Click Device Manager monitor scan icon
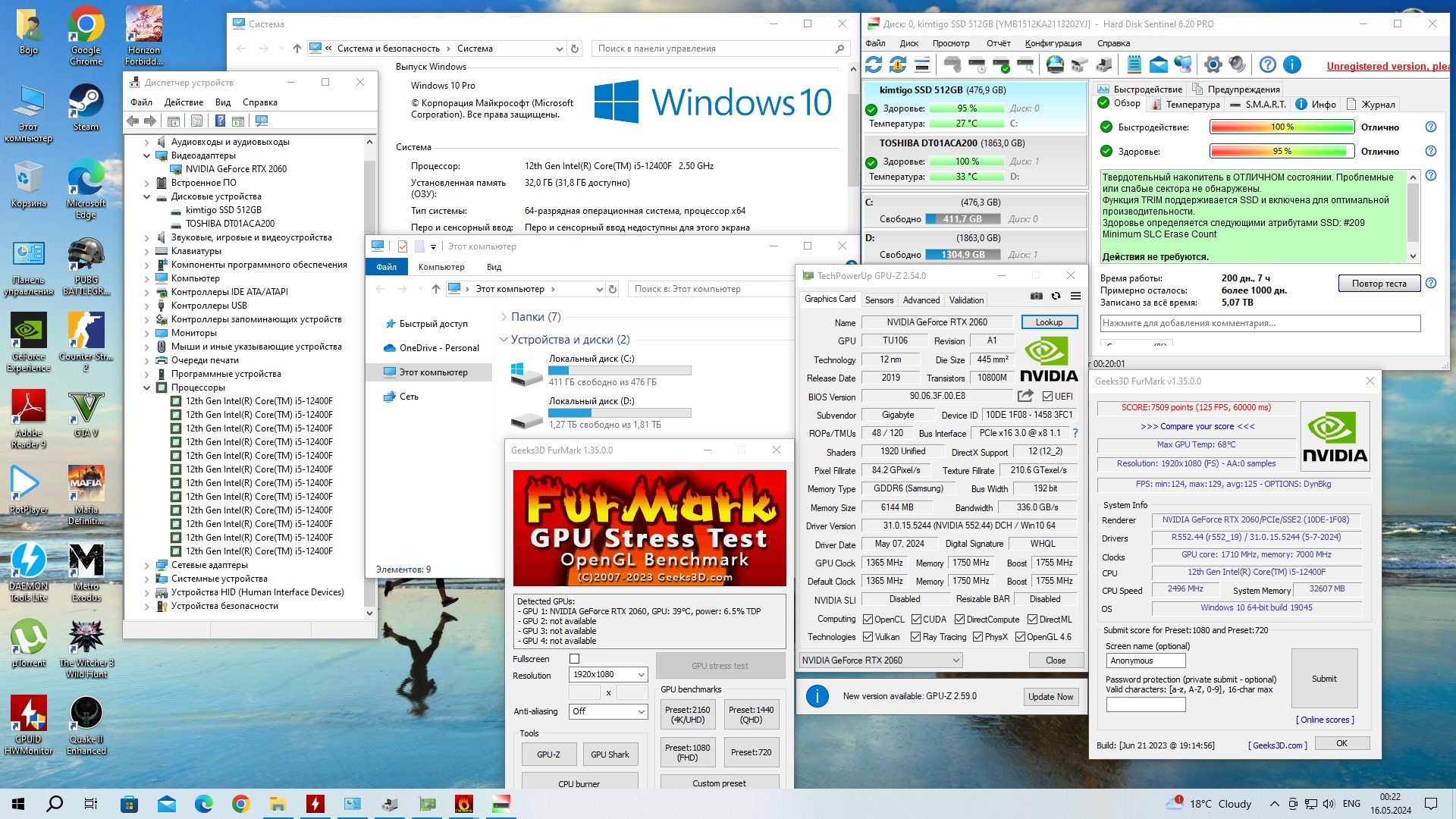Viewport: 1456px width, 819px height. point(262,121)
